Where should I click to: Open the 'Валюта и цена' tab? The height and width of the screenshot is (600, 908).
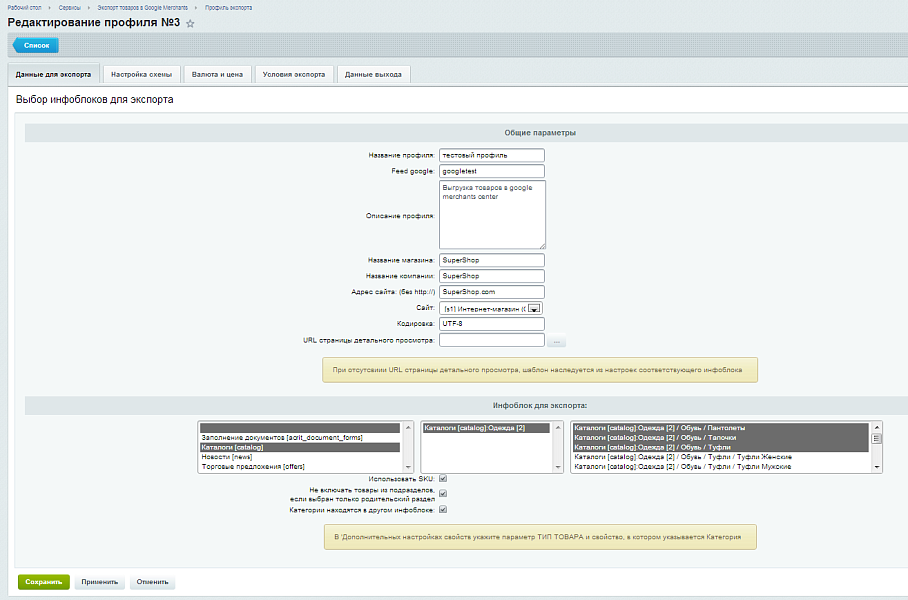pyautogui.click(x=218, y=74)
